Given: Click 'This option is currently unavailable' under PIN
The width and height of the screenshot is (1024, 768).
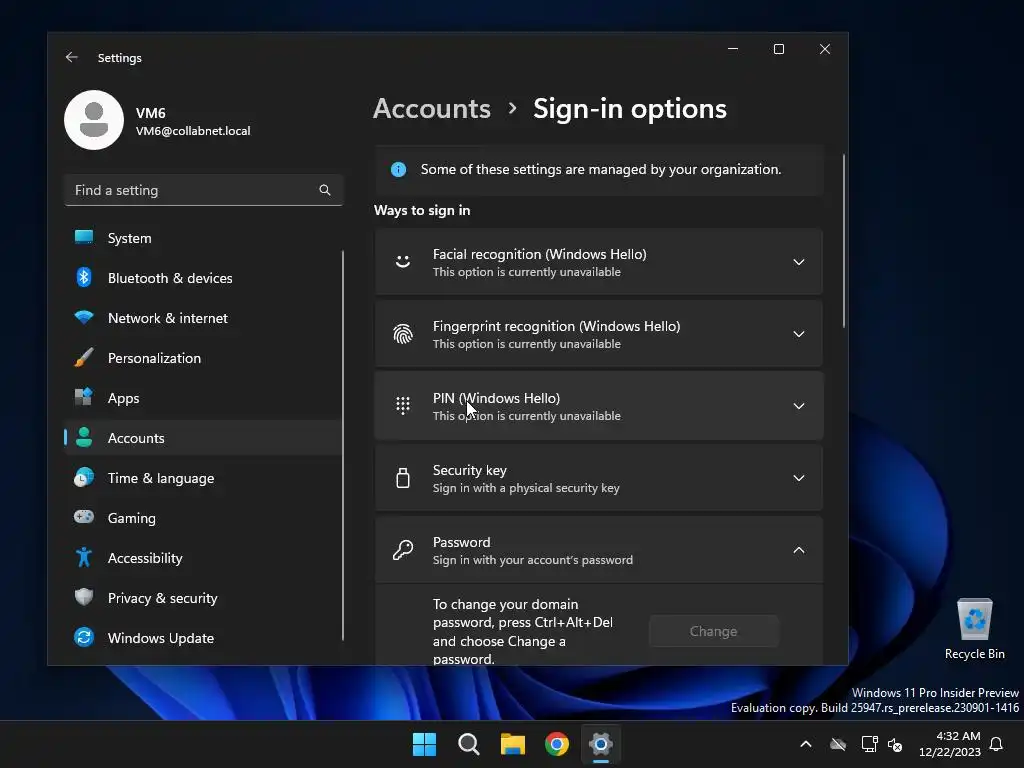Looking at the screenshot, I should coord(526,416).
